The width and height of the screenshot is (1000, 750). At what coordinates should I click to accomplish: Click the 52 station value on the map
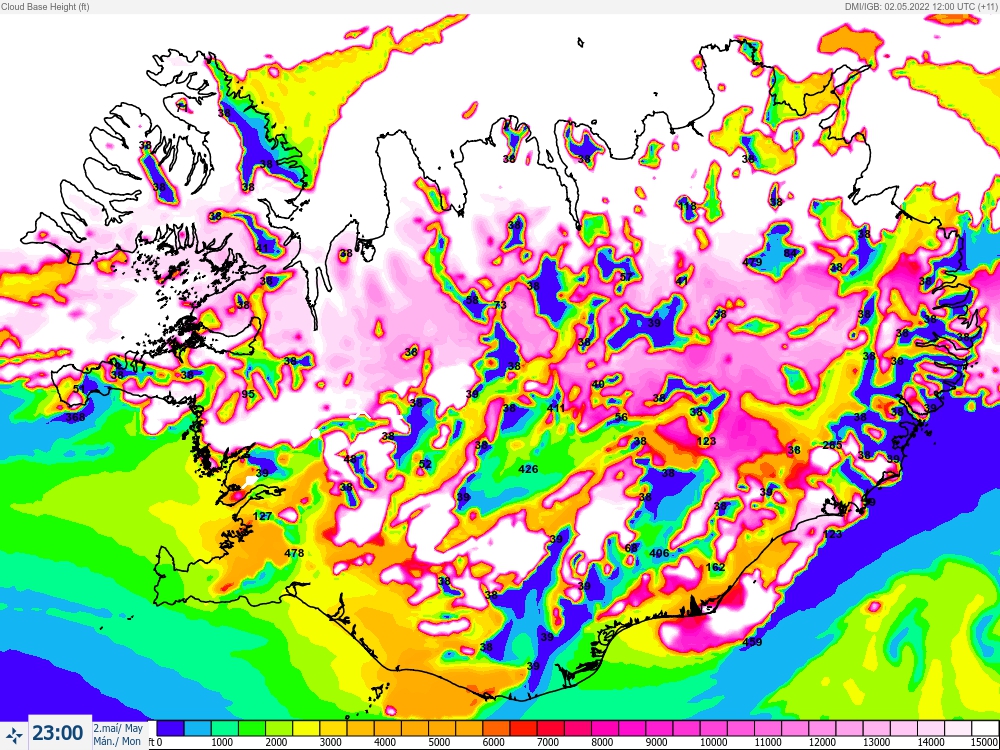pyautogui.click(x=425, y=464)
